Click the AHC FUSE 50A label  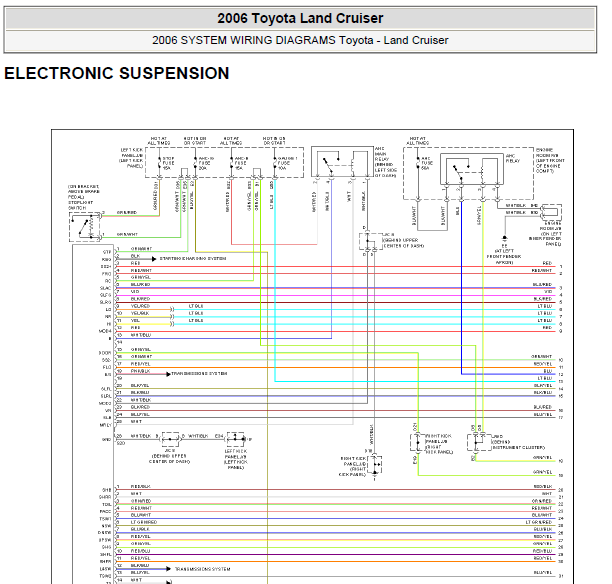(427, 163)
